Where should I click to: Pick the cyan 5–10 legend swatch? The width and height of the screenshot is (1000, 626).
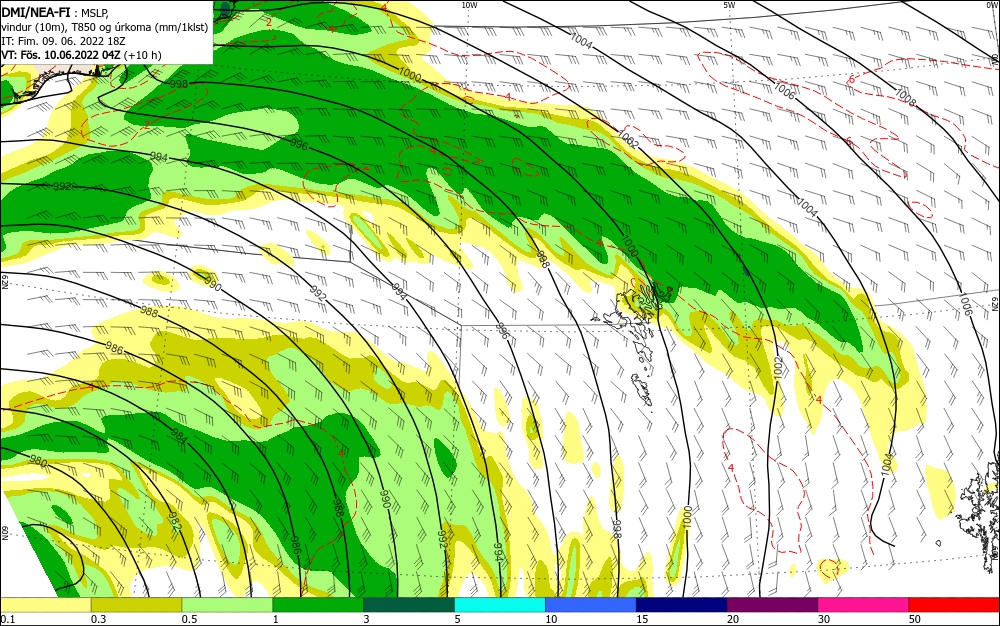tap(500, 605)
